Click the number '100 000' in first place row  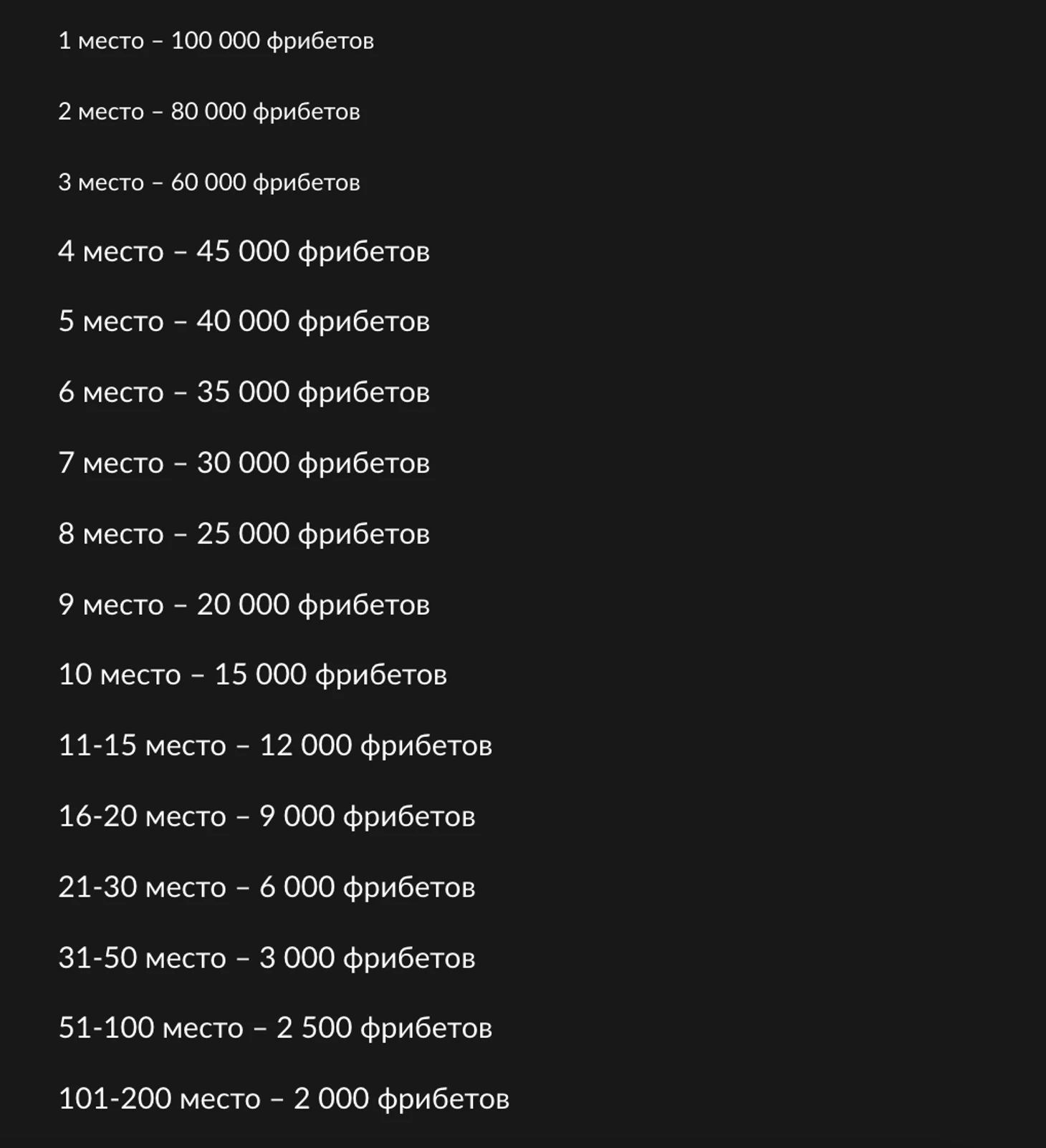coord(215,40)
